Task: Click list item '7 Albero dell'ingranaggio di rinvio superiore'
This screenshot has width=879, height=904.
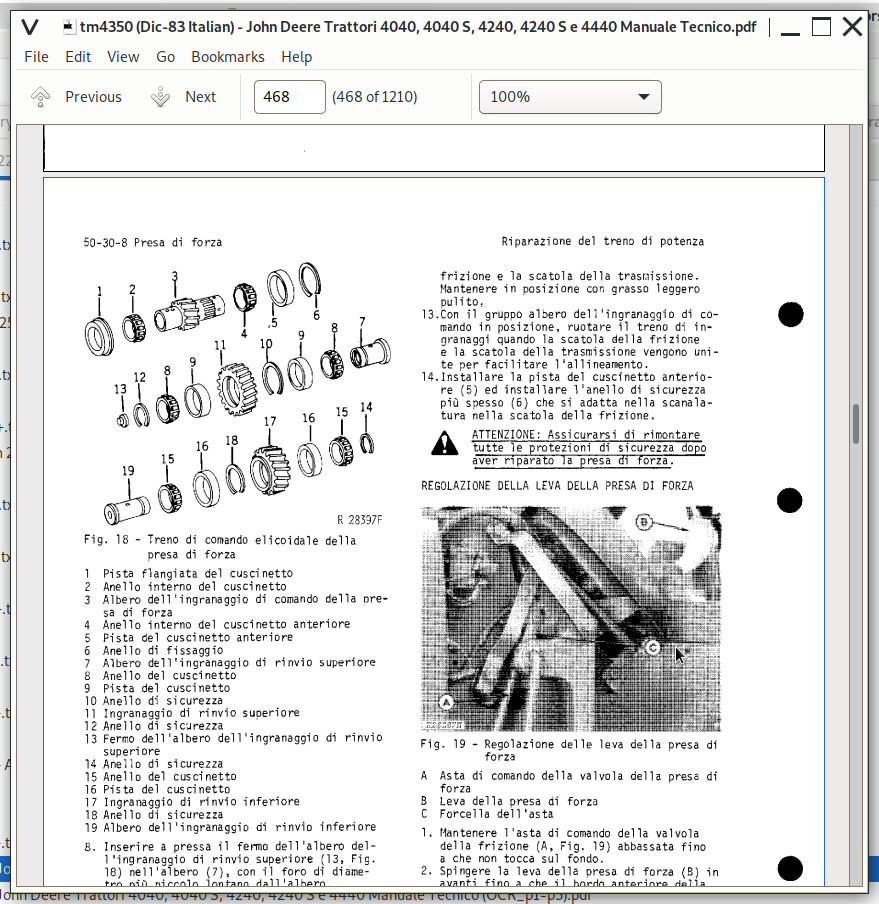Action: point(230,663)
